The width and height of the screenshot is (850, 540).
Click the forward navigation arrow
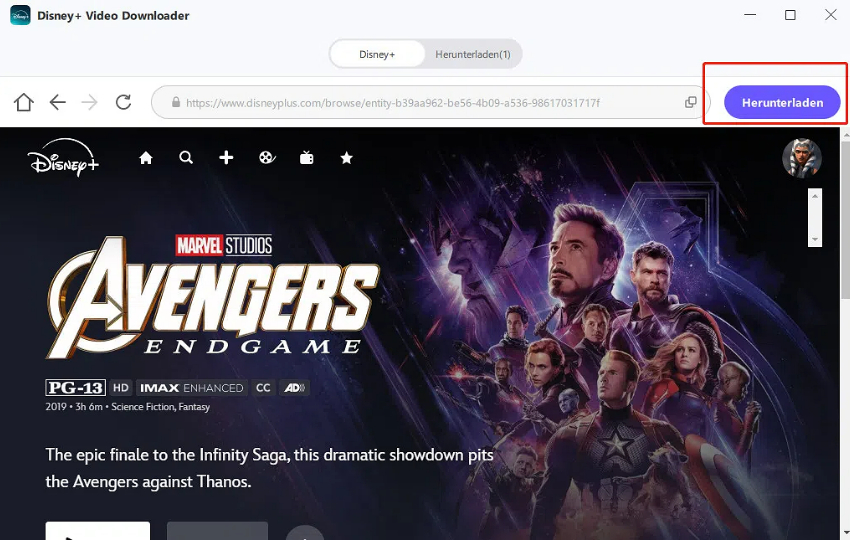click(x=90, y=102)
